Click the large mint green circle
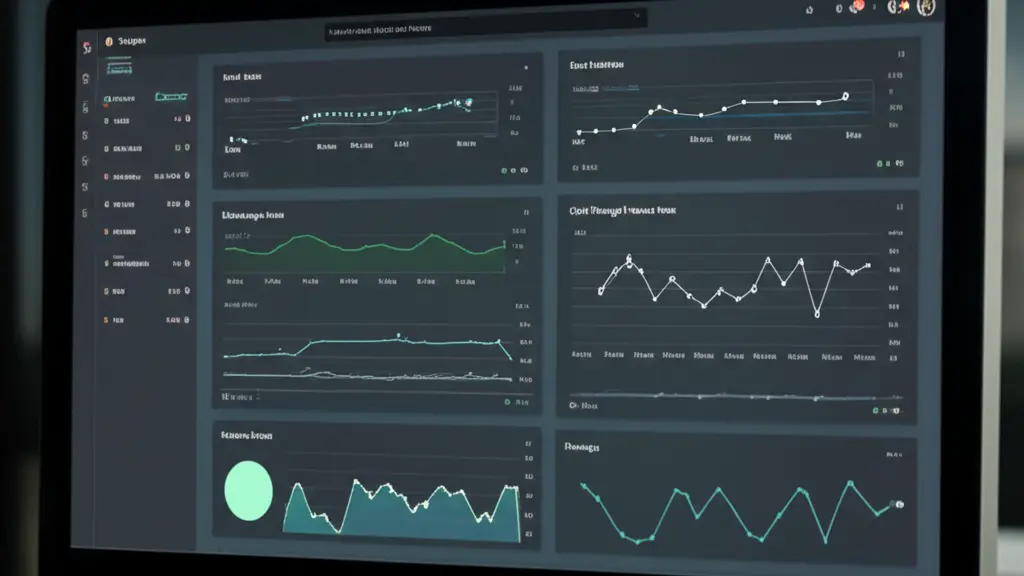 (249, 491)
